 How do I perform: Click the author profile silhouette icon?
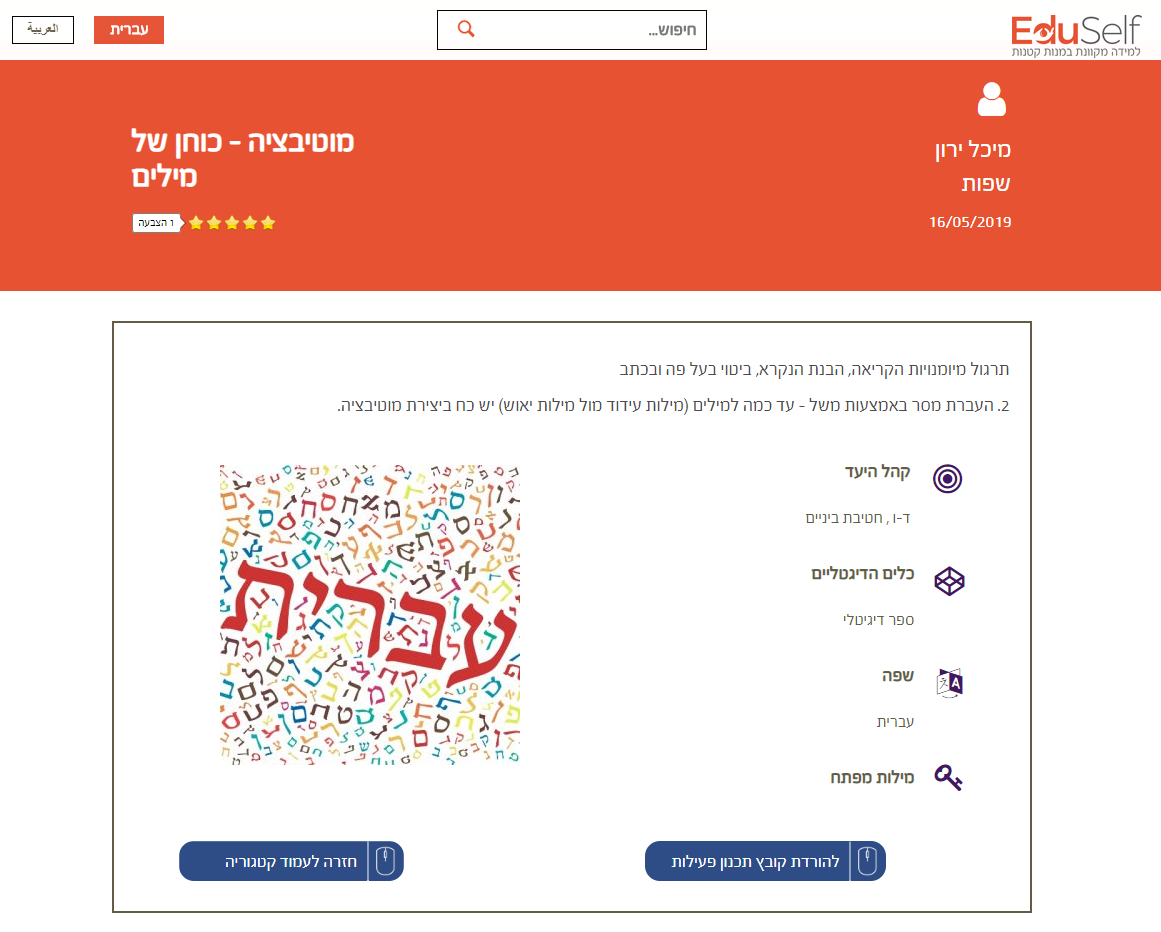(x=991, y=100)
